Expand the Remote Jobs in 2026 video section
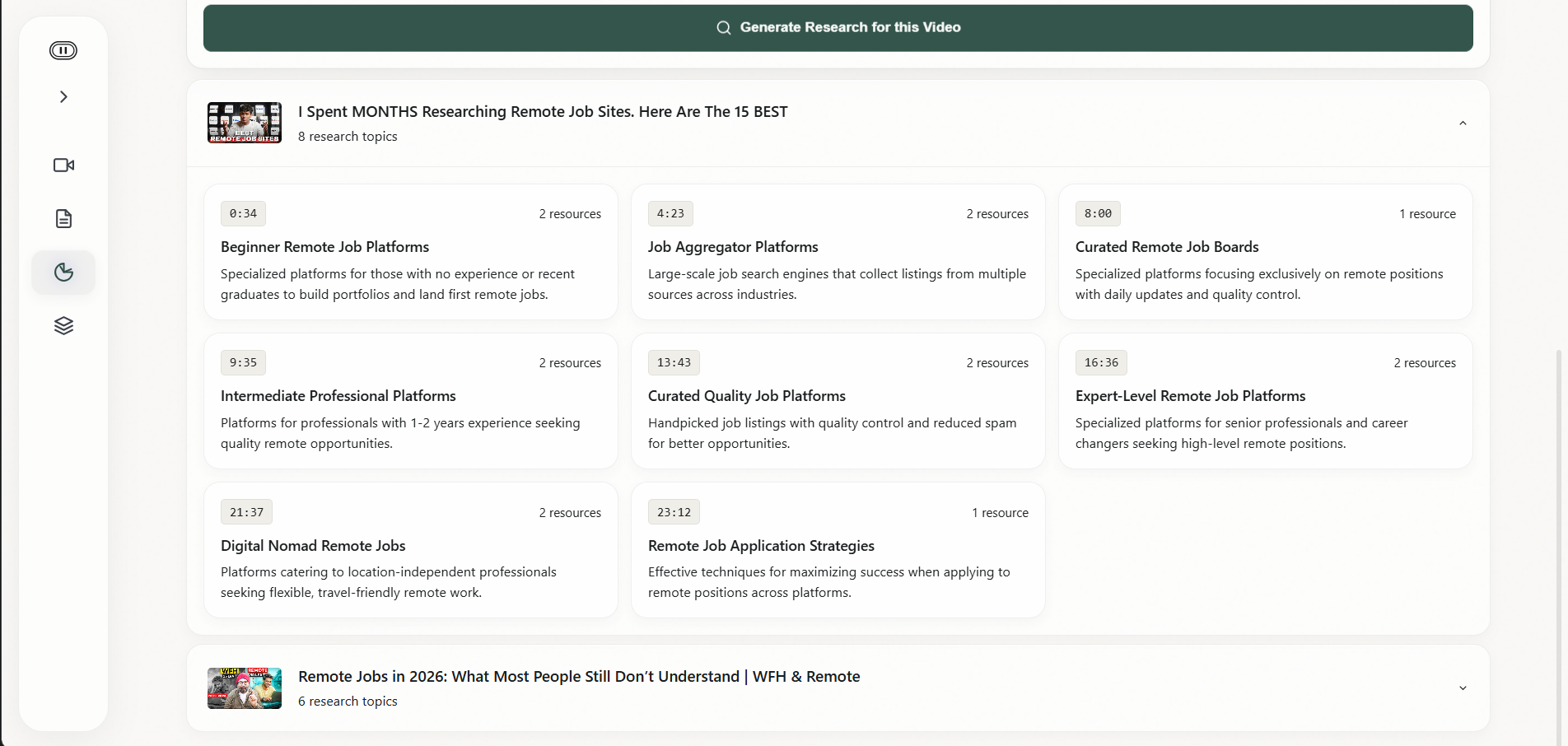The width and height of the screenshot is (1568, 746). [x=1462, y=688]
